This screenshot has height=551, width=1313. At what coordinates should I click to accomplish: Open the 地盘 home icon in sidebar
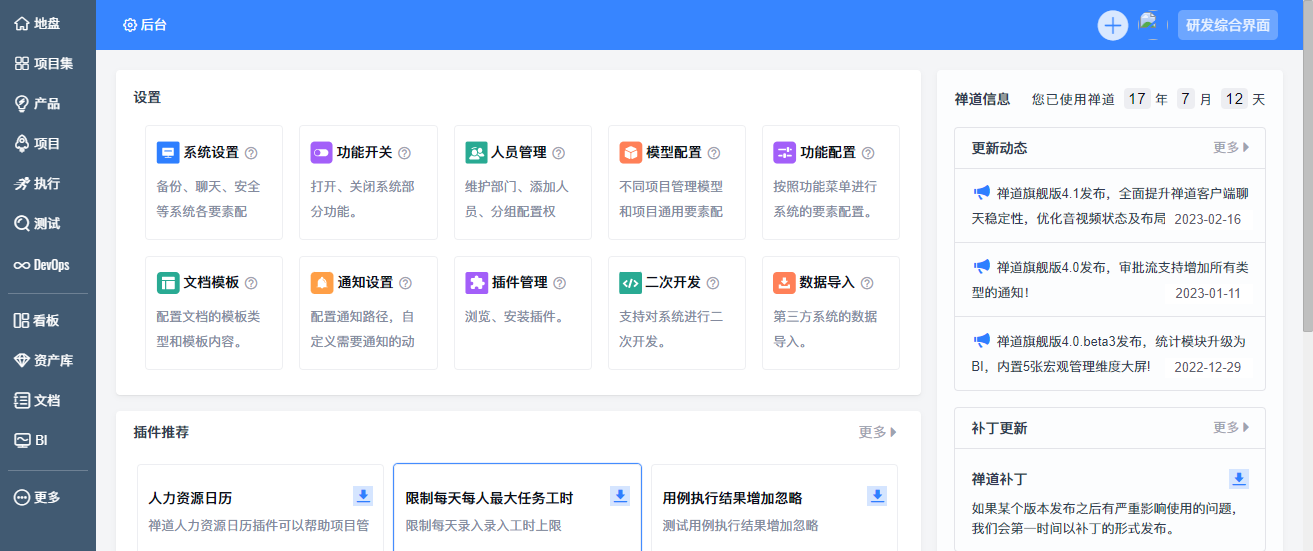[x=22, y=23]
